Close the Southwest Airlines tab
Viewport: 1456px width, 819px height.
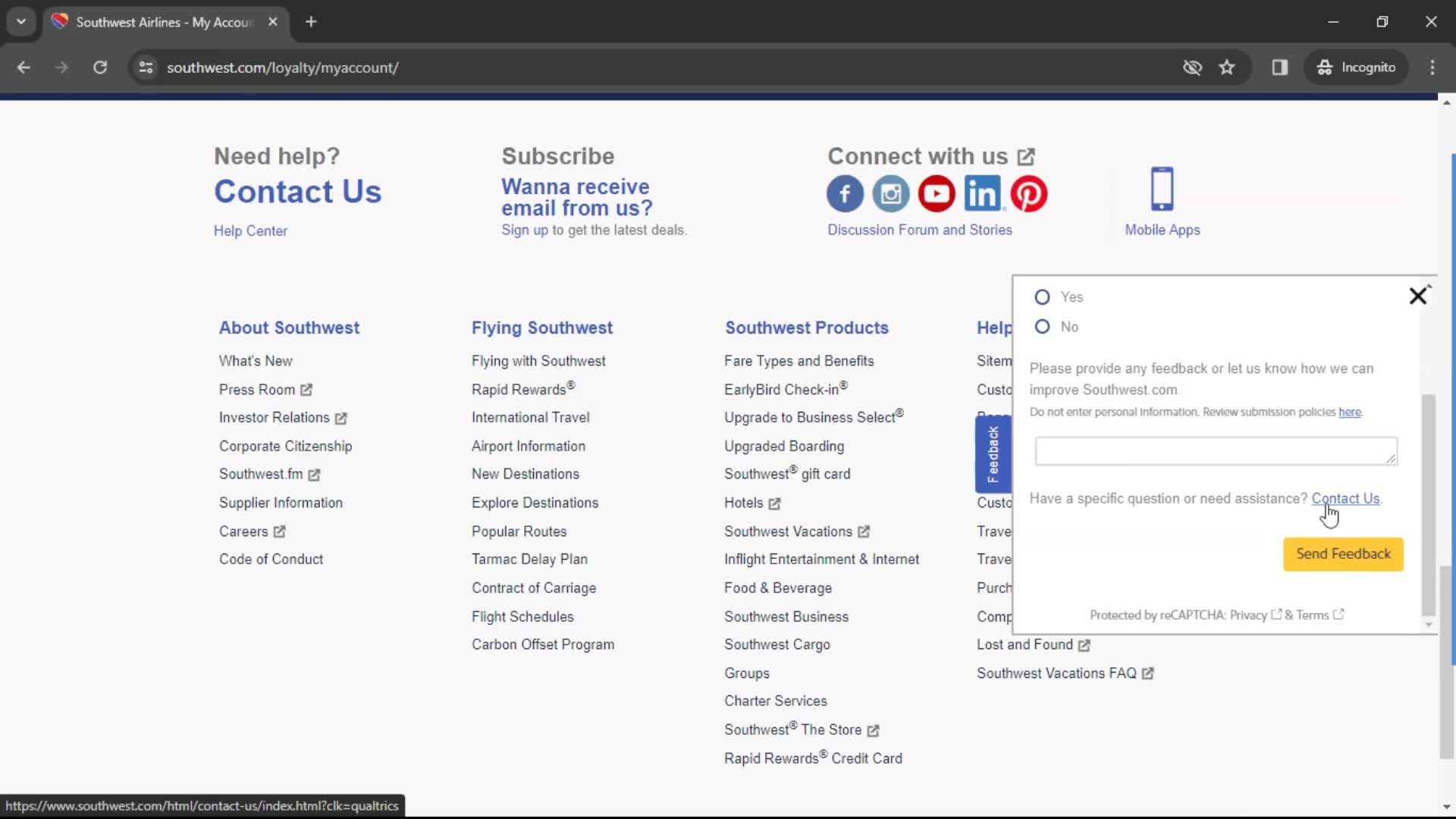point(273,22)
